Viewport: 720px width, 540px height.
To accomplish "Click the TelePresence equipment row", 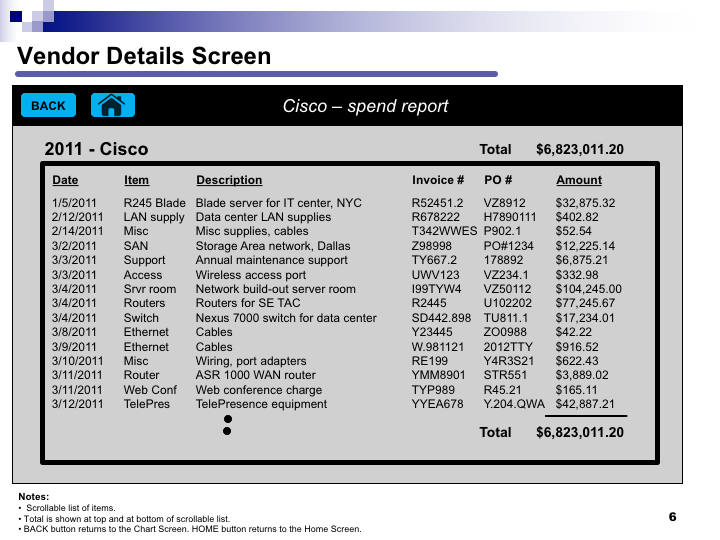I will (x=261, y=405).
